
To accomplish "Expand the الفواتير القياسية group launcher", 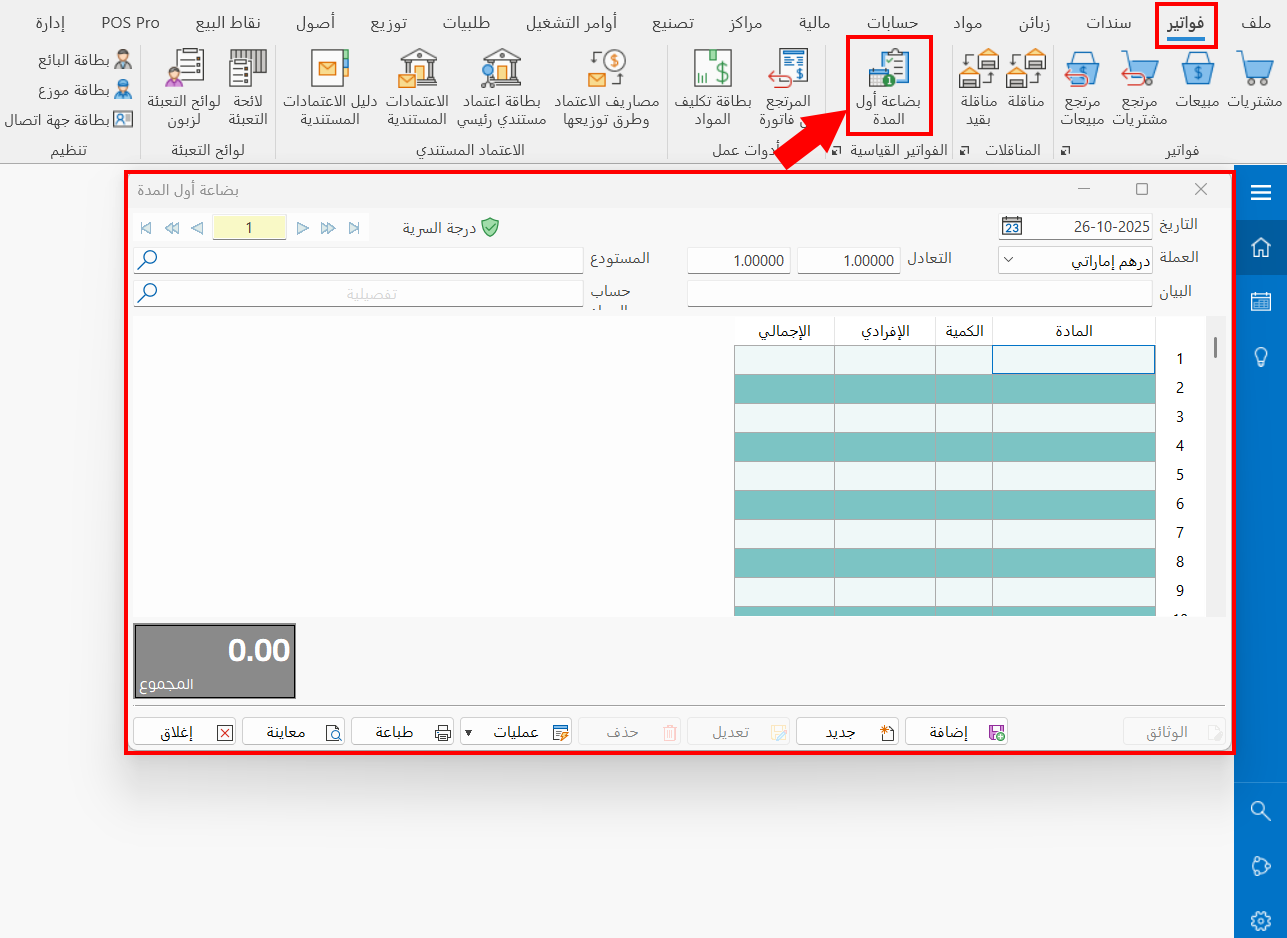I will coord(836,151).
